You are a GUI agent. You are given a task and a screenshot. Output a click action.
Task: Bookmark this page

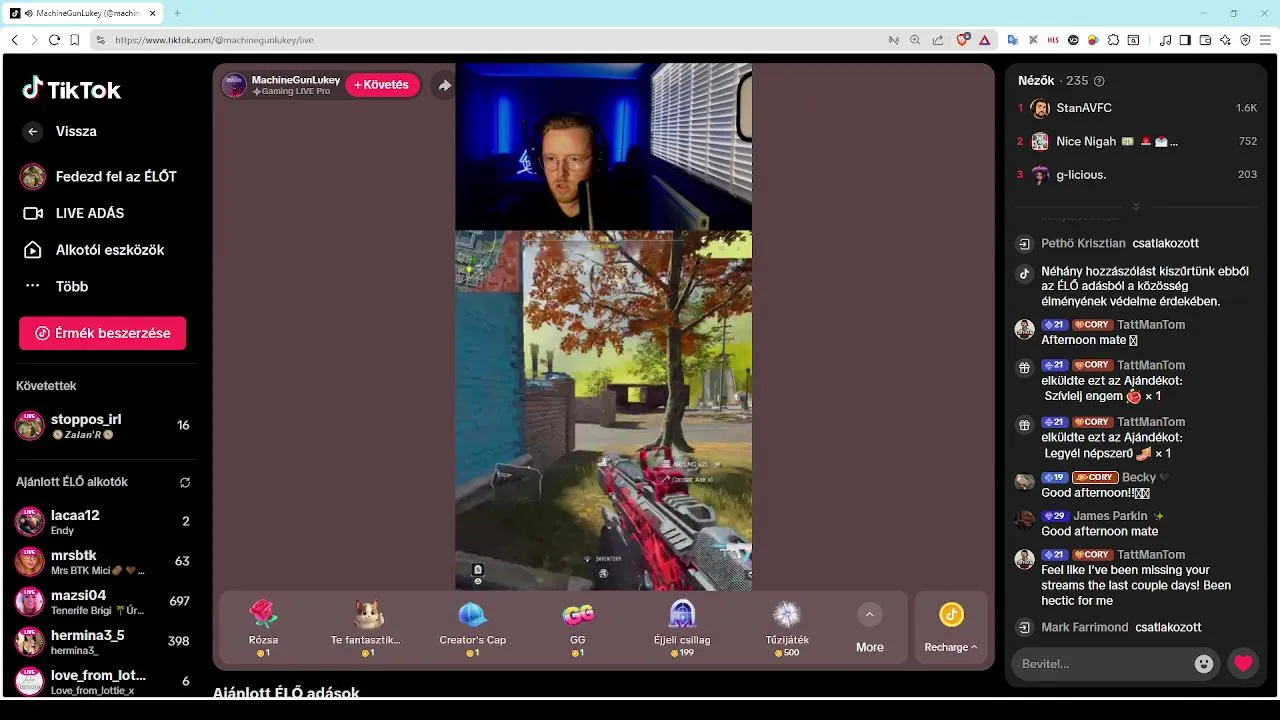[x=75, y=40]
